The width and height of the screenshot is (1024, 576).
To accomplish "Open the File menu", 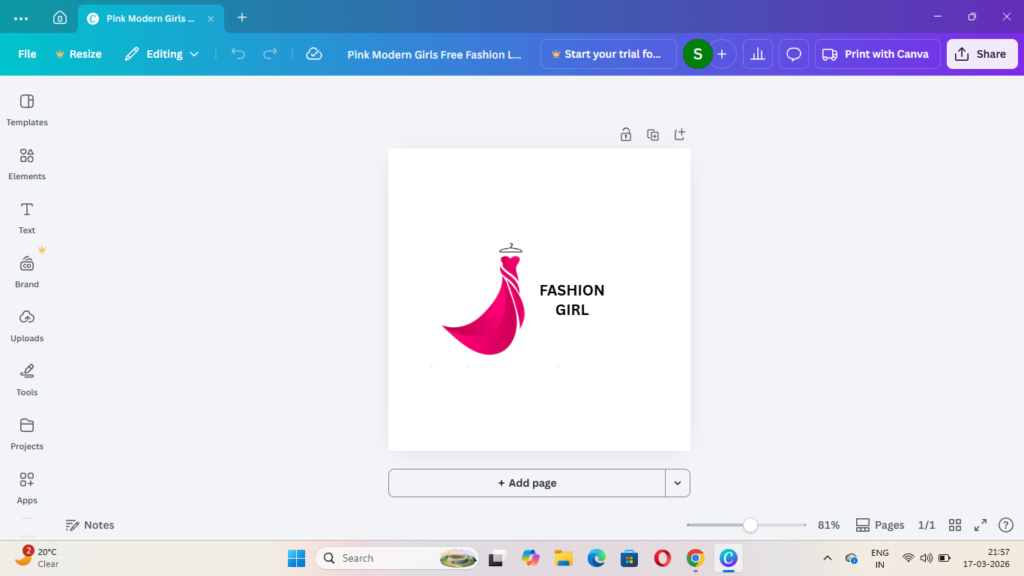I will (27, 54).
